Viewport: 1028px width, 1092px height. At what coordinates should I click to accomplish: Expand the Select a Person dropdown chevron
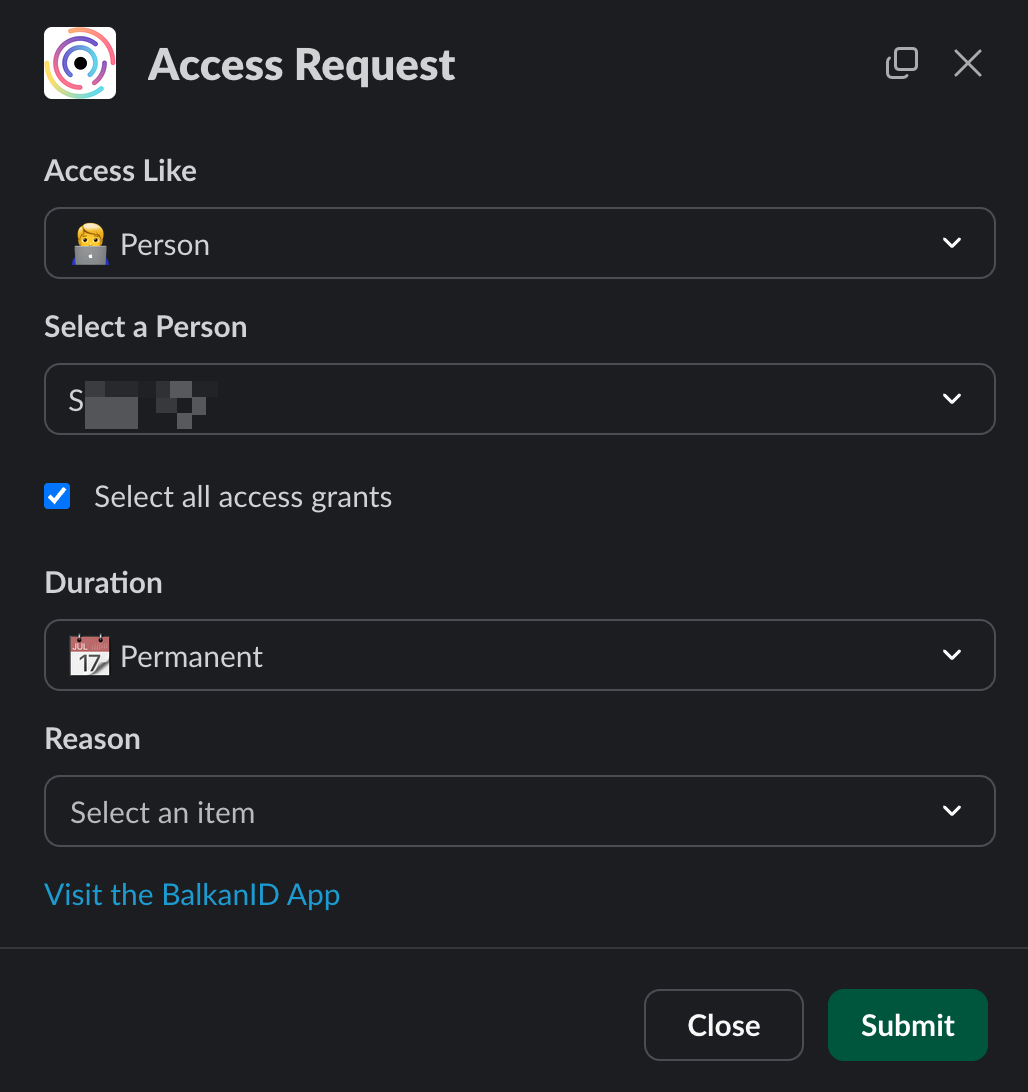(x=951, y=399)
